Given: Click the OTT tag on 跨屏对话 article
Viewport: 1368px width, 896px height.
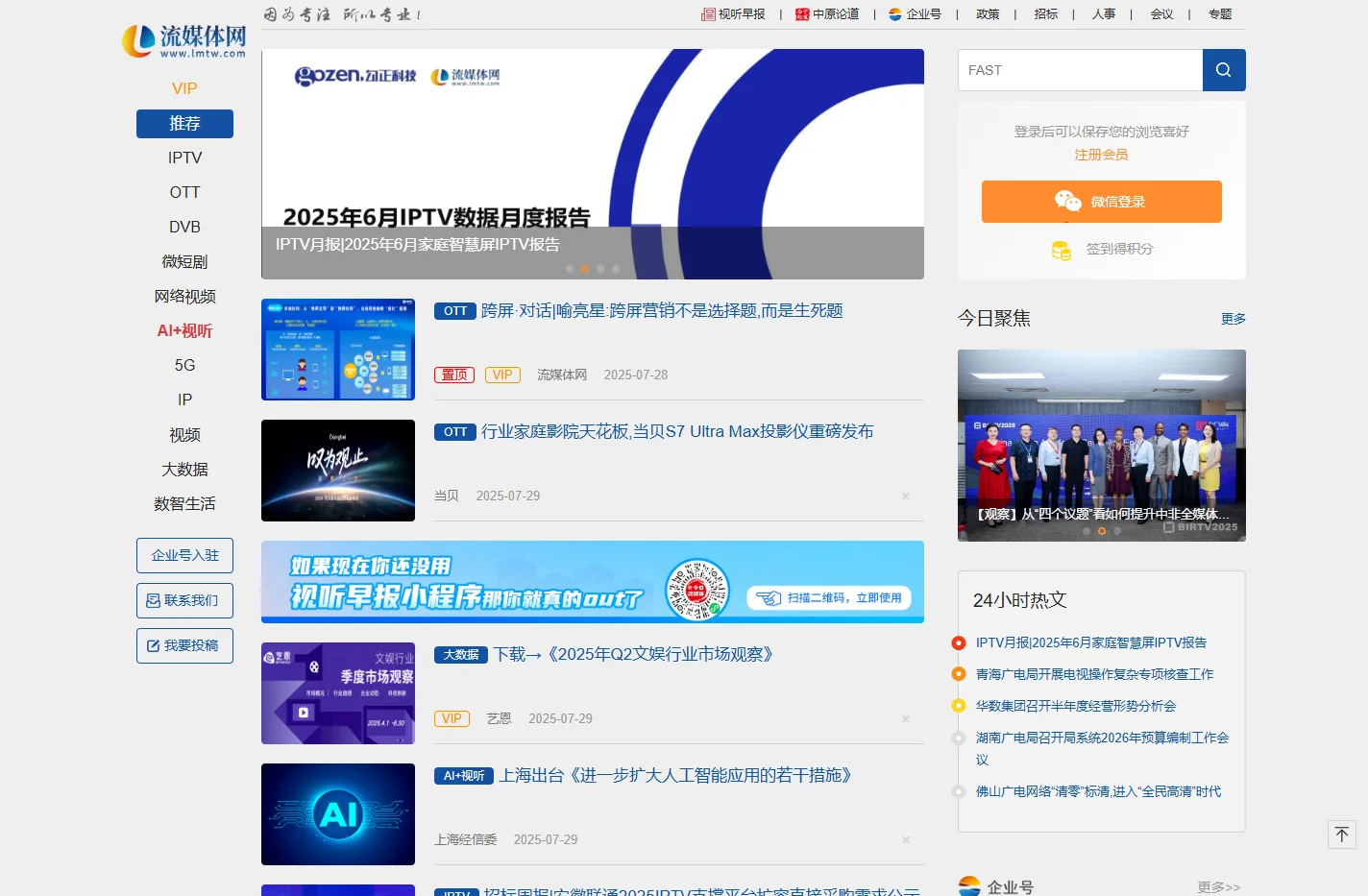Looking at the screenshot, I should (x=455, y=311).
